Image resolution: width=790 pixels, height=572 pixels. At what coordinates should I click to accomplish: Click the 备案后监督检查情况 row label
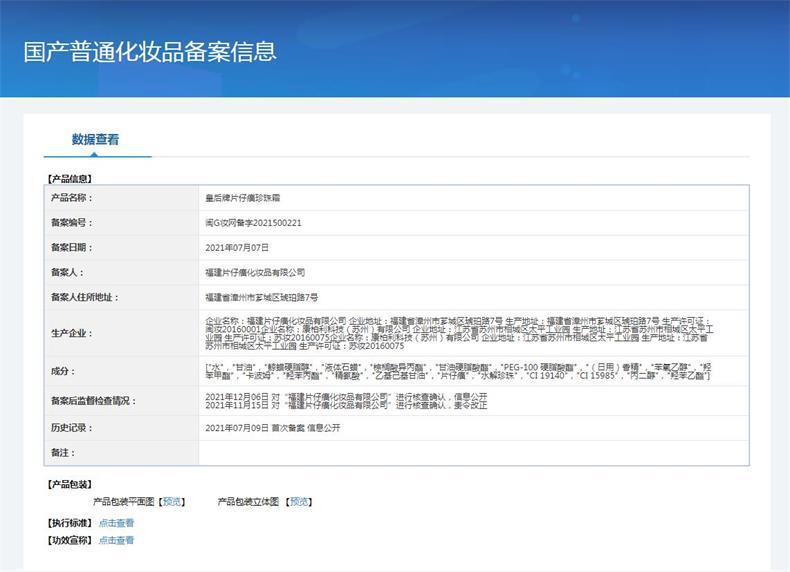coord(93,401)
